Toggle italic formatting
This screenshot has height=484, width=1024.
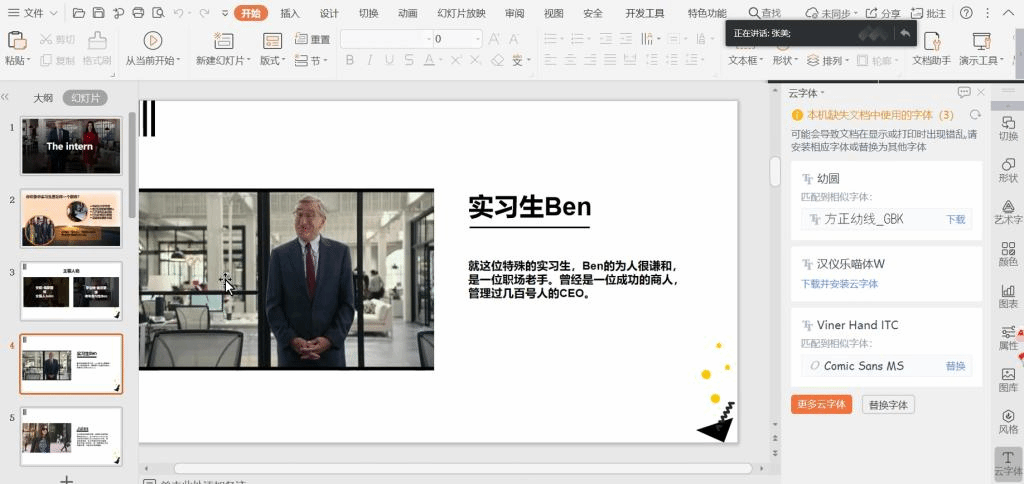coord(369,60)
